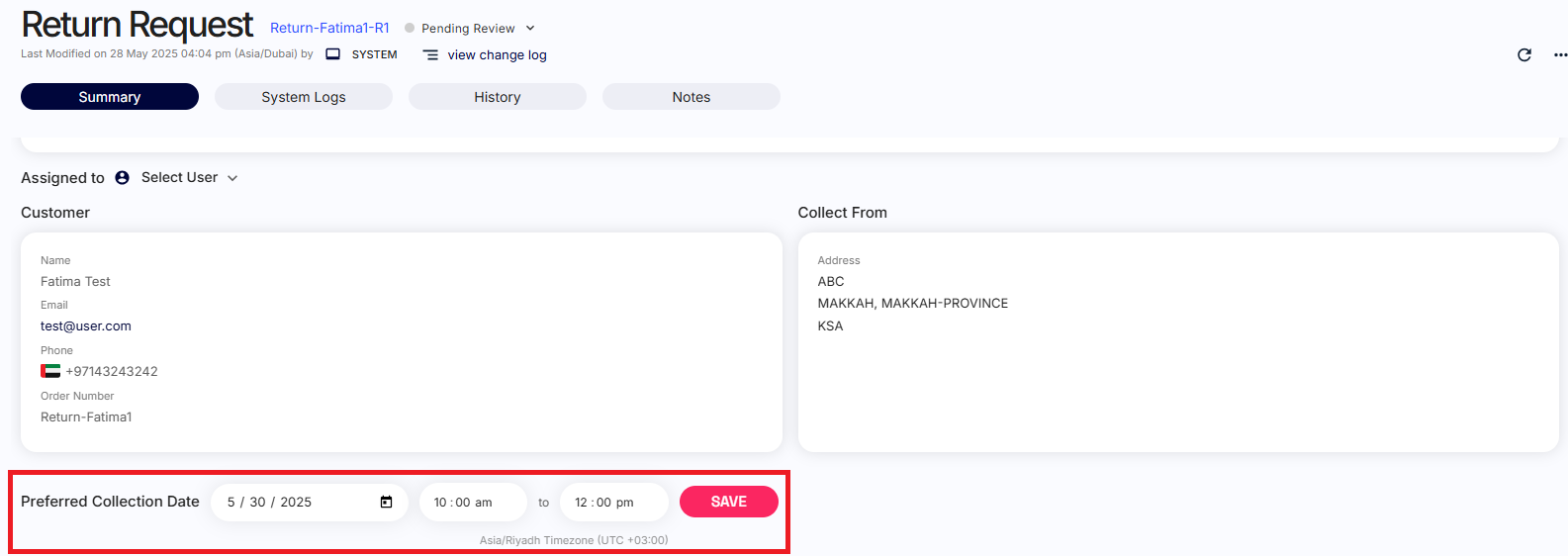Click the refresh icon at top right
Viewport: 1568px width, 556px height.
(x=1524, y=55)
